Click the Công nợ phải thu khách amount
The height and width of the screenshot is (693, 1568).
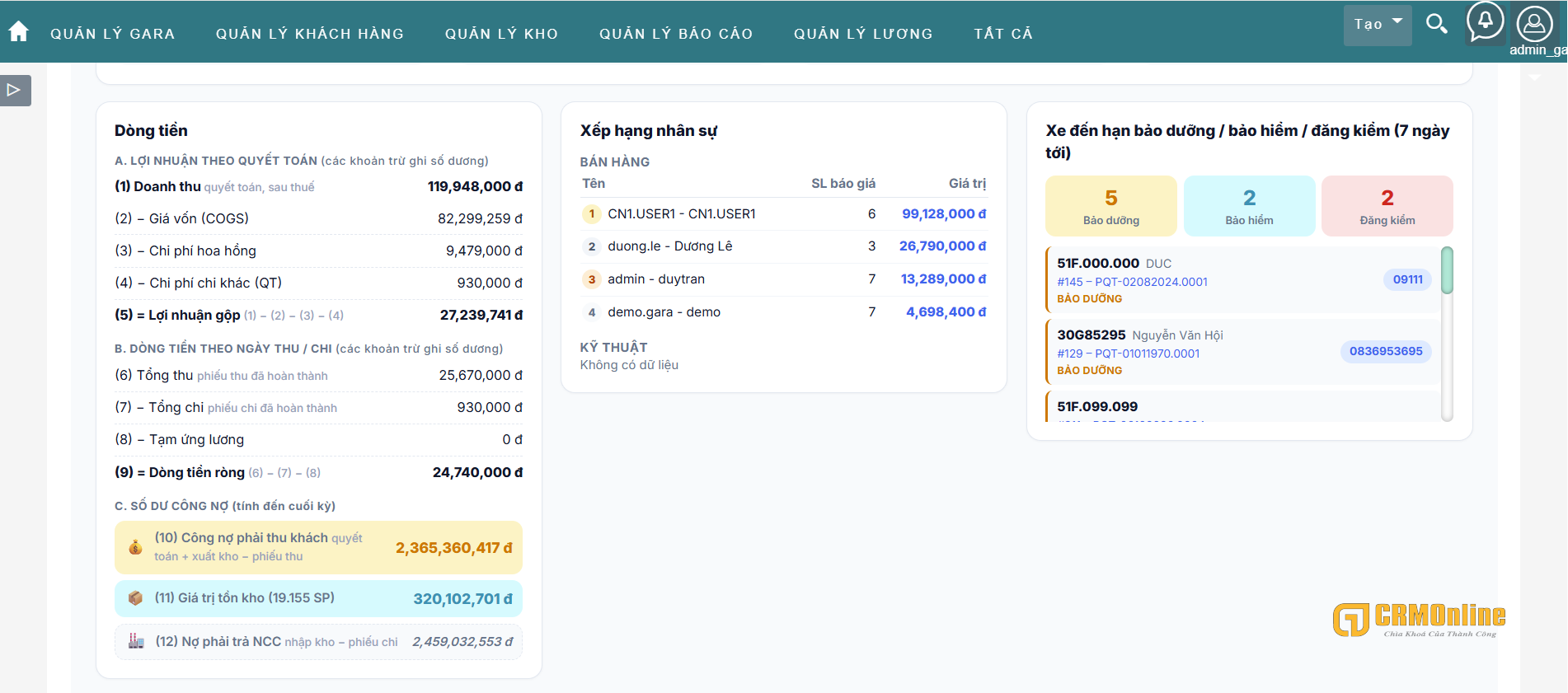point(454,548)
